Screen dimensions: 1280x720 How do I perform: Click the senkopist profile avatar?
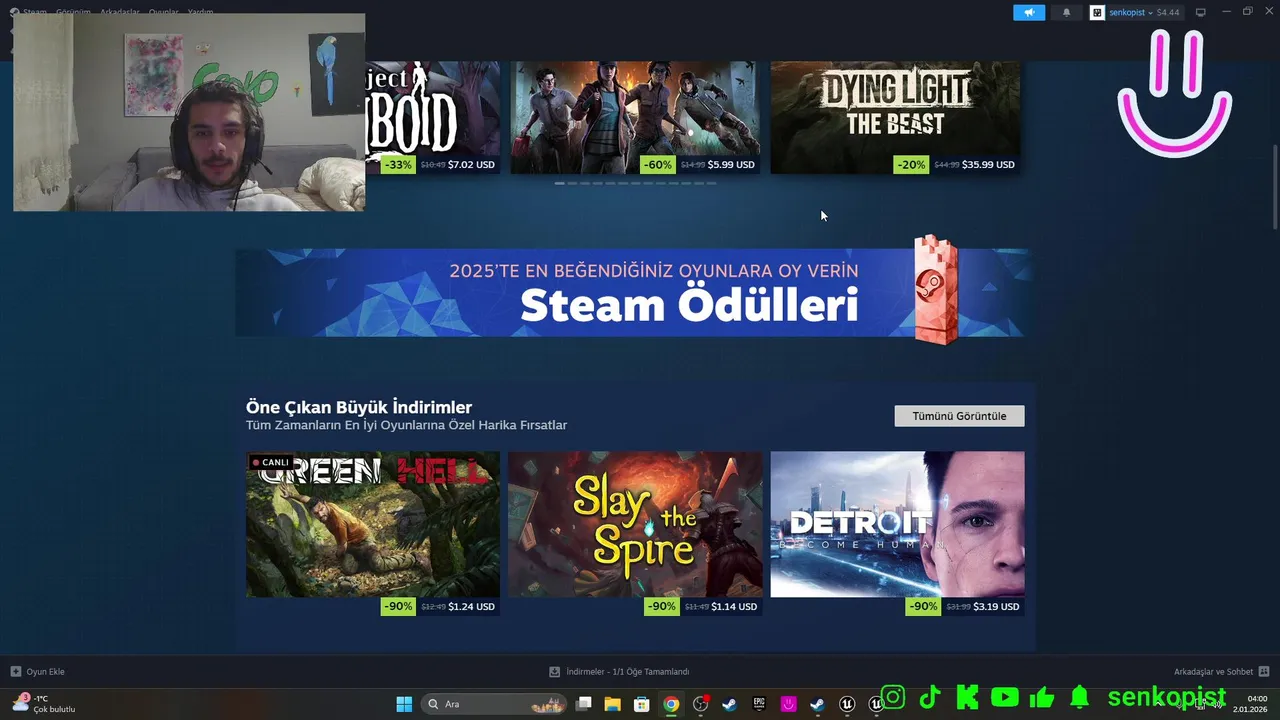1097,12
